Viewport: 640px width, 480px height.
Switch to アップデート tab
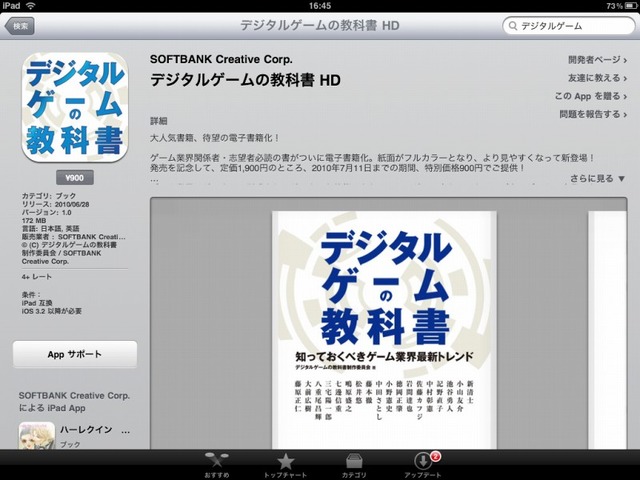tap(422, 465)
